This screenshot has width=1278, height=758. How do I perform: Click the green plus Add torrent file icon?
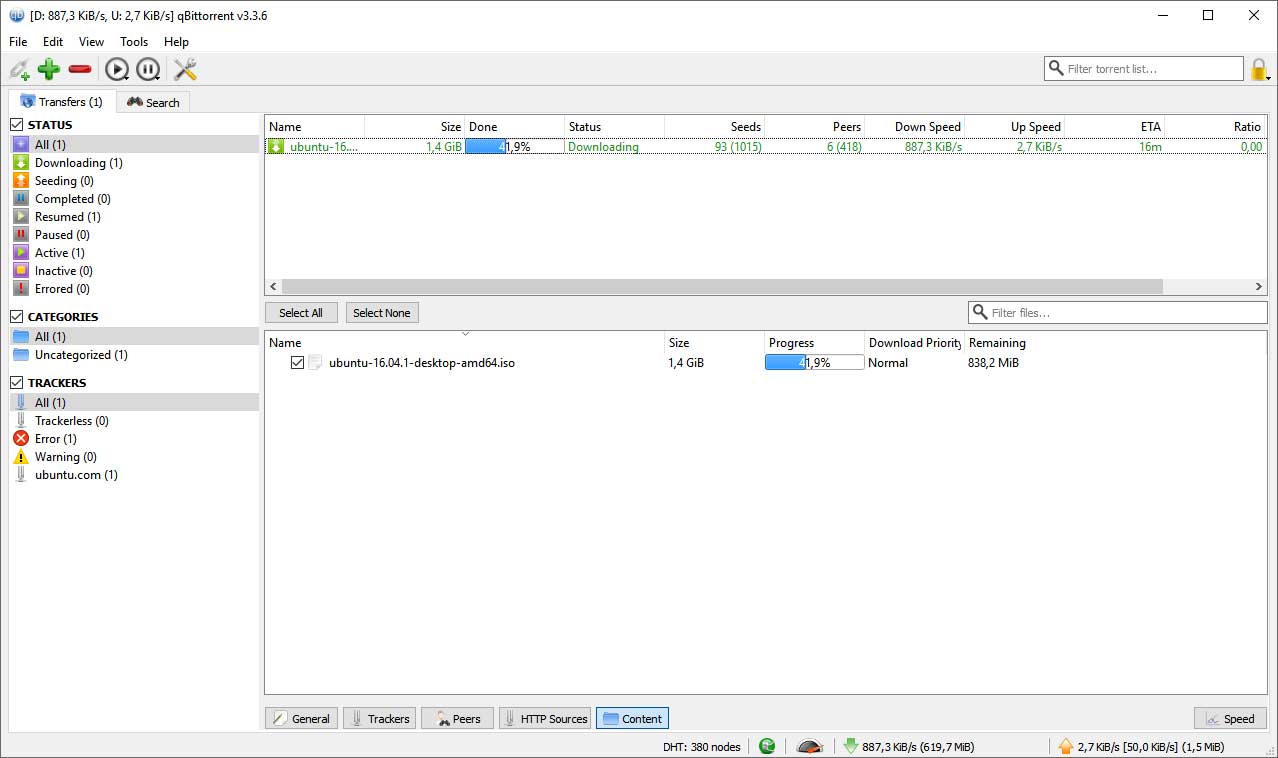(x=48, y=69)
